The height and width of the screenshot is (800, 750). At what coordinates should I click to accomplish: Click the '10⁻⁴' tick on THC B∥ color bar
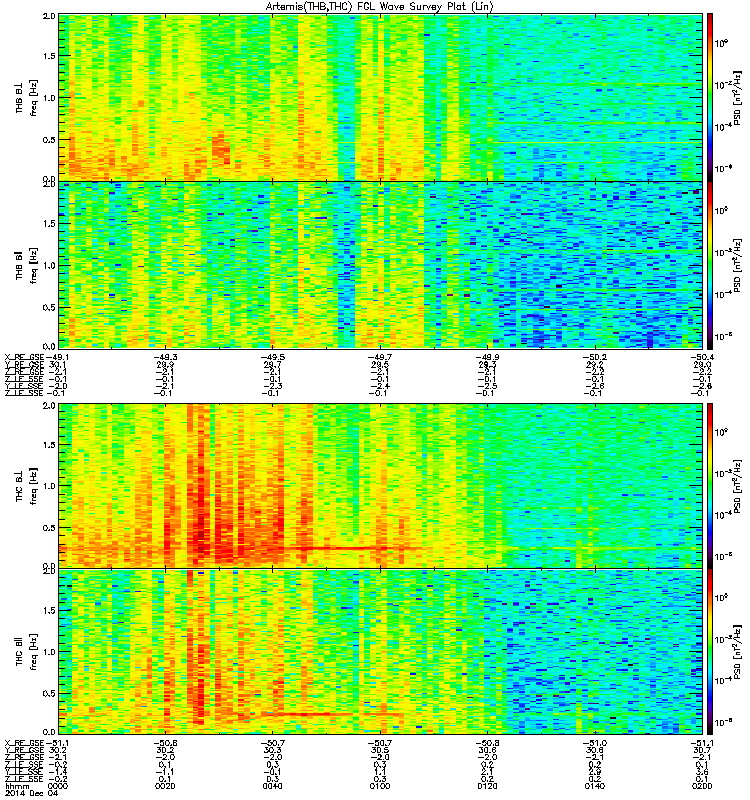(721, 680)
